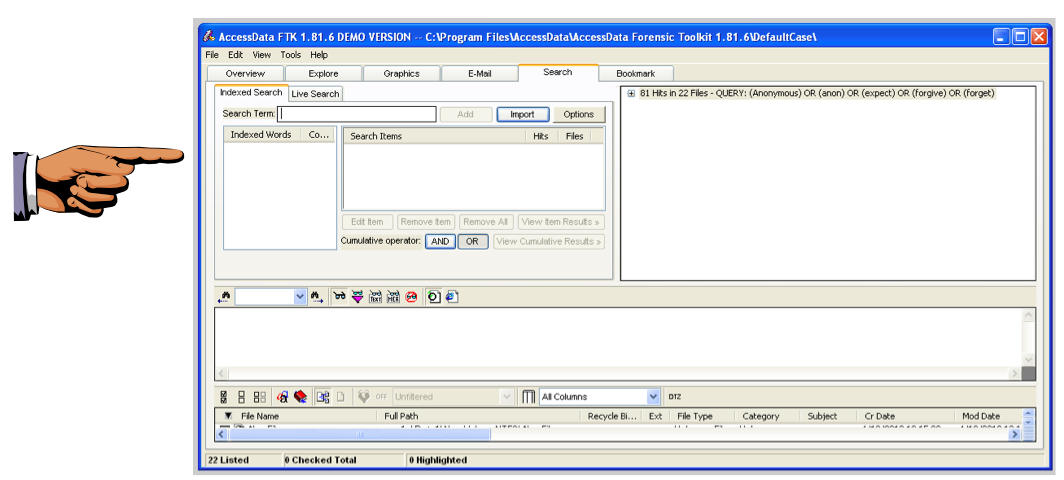Screen dimensions: 1064x480
Task: Switch to the Explore tab
Action: coord(324,73)
